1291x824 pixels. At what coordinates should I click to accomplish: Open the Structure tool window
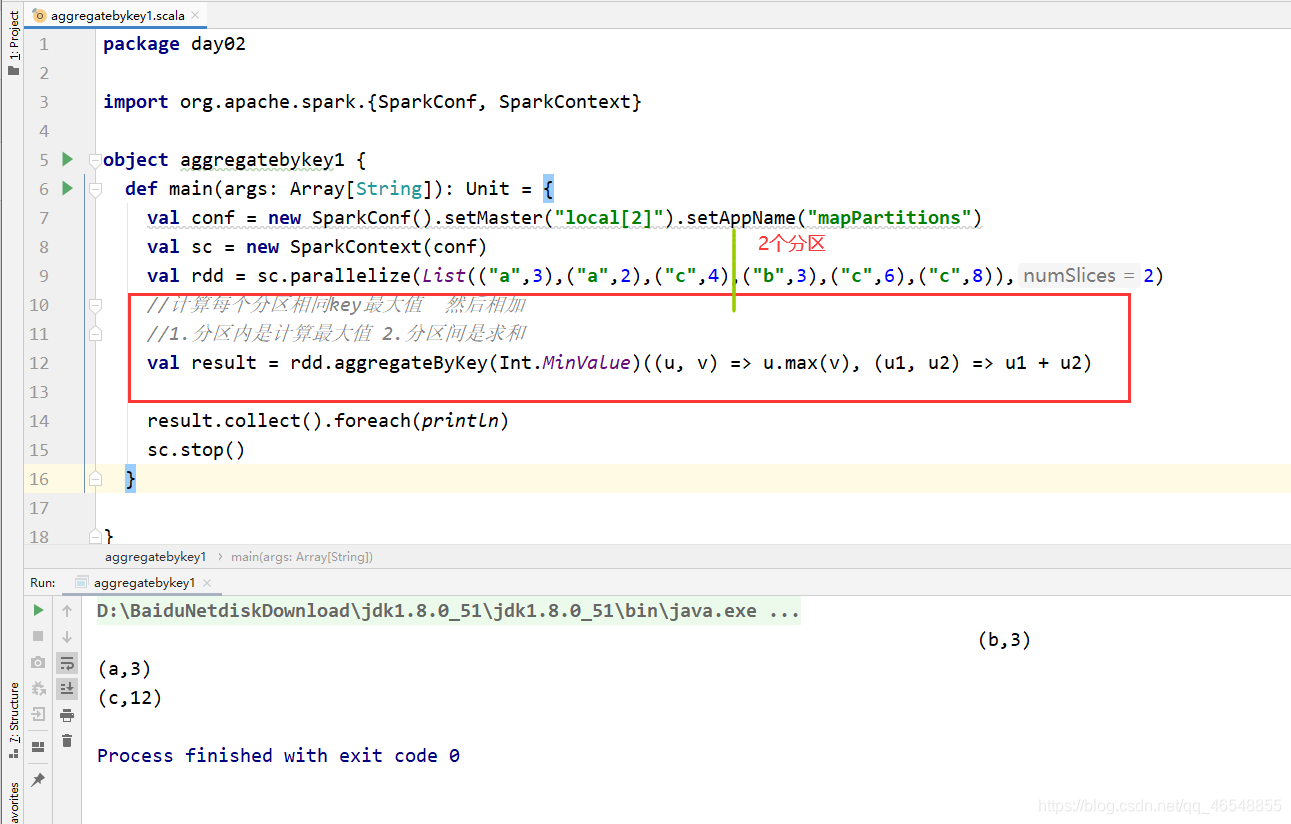13,720
